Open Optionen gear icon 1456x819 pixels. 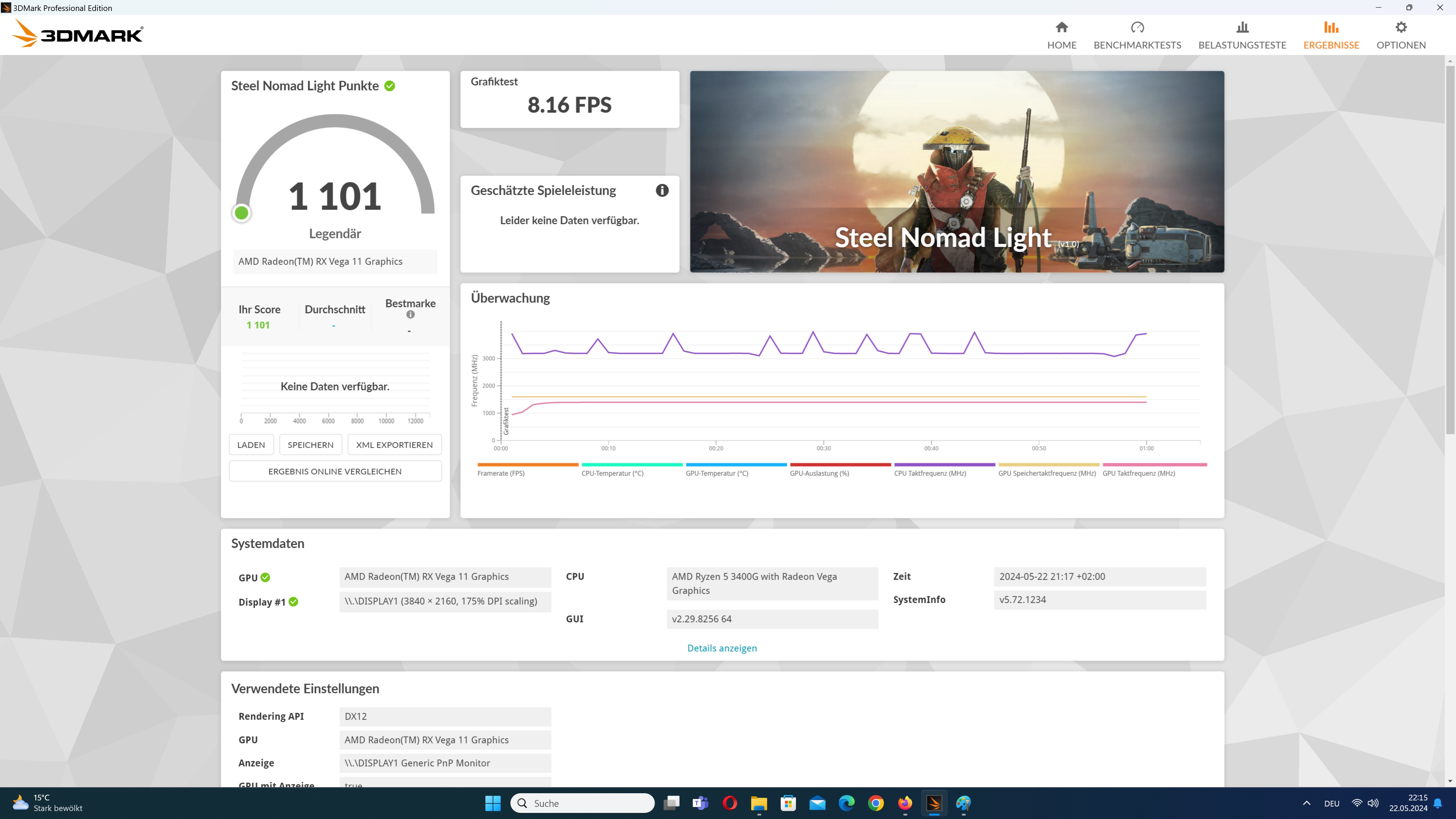pos(1401,27)
